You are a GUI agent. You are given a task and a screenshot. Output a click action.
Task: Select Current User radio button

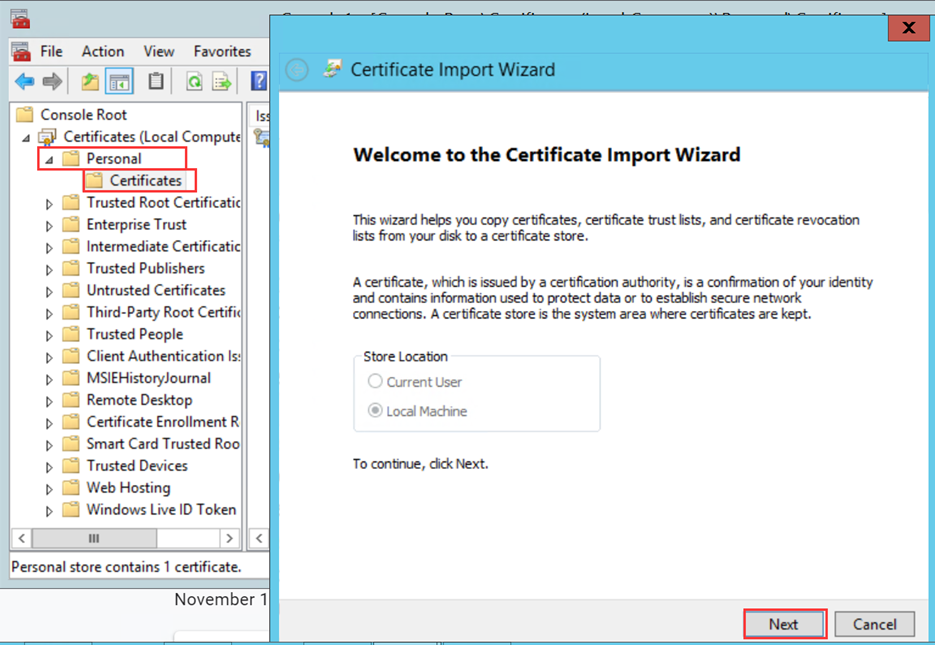coord(375,381)
